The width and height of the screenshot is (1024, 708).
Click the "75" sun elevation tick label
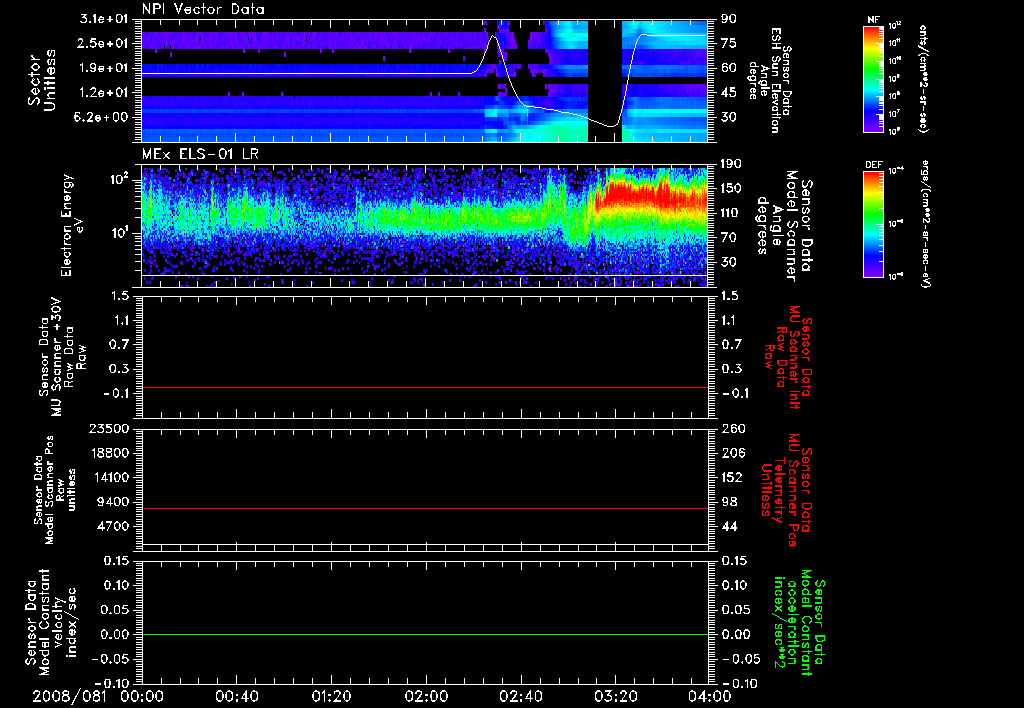click(728, 43)
